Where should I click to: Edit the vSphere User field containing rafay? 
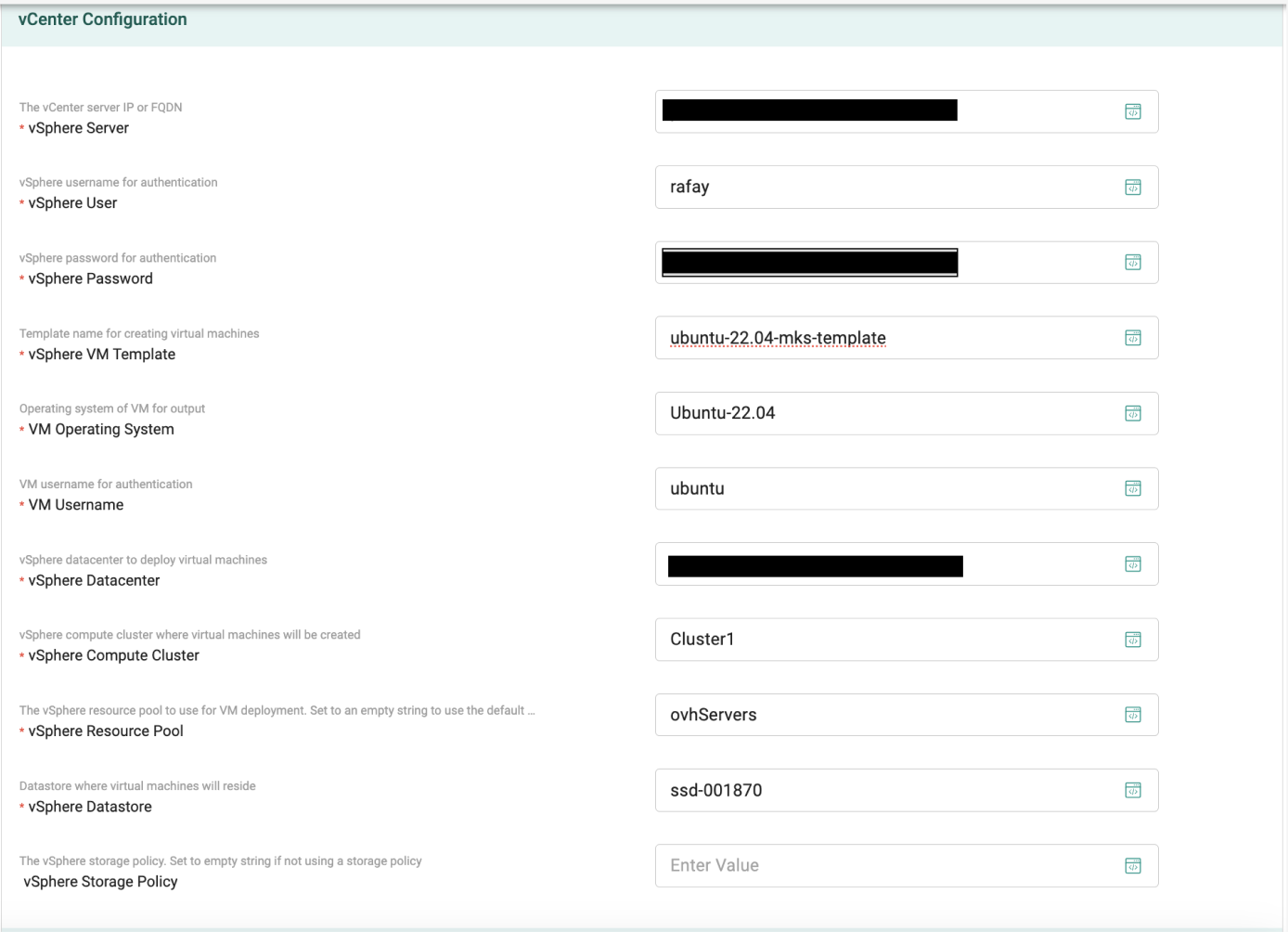coord(907,187)
